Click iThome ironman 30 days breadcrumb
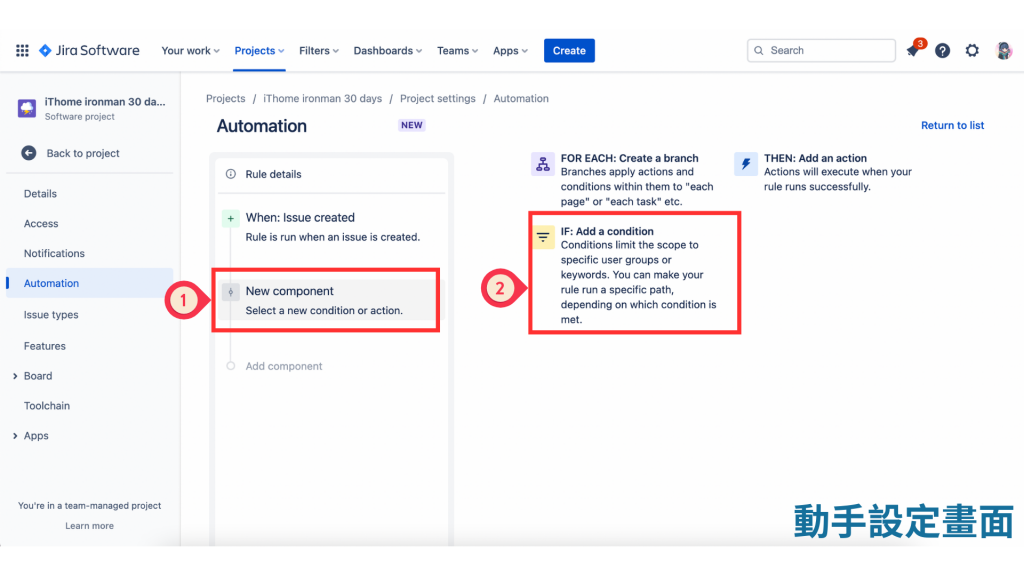 pyautogui.click(x=323, y=99)
